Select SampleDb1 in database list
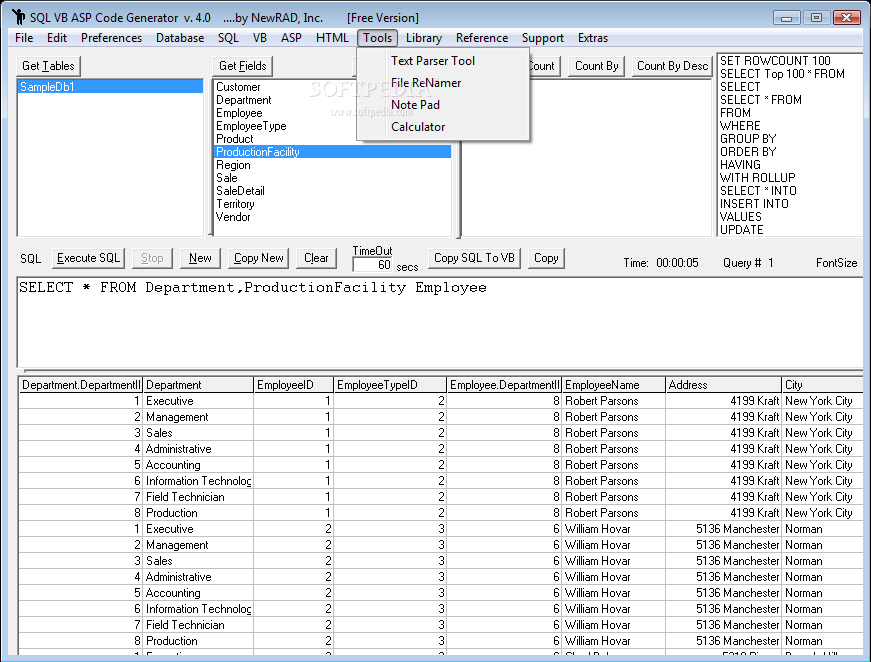This screenshot has height=662, width=871. pos(110,87)
